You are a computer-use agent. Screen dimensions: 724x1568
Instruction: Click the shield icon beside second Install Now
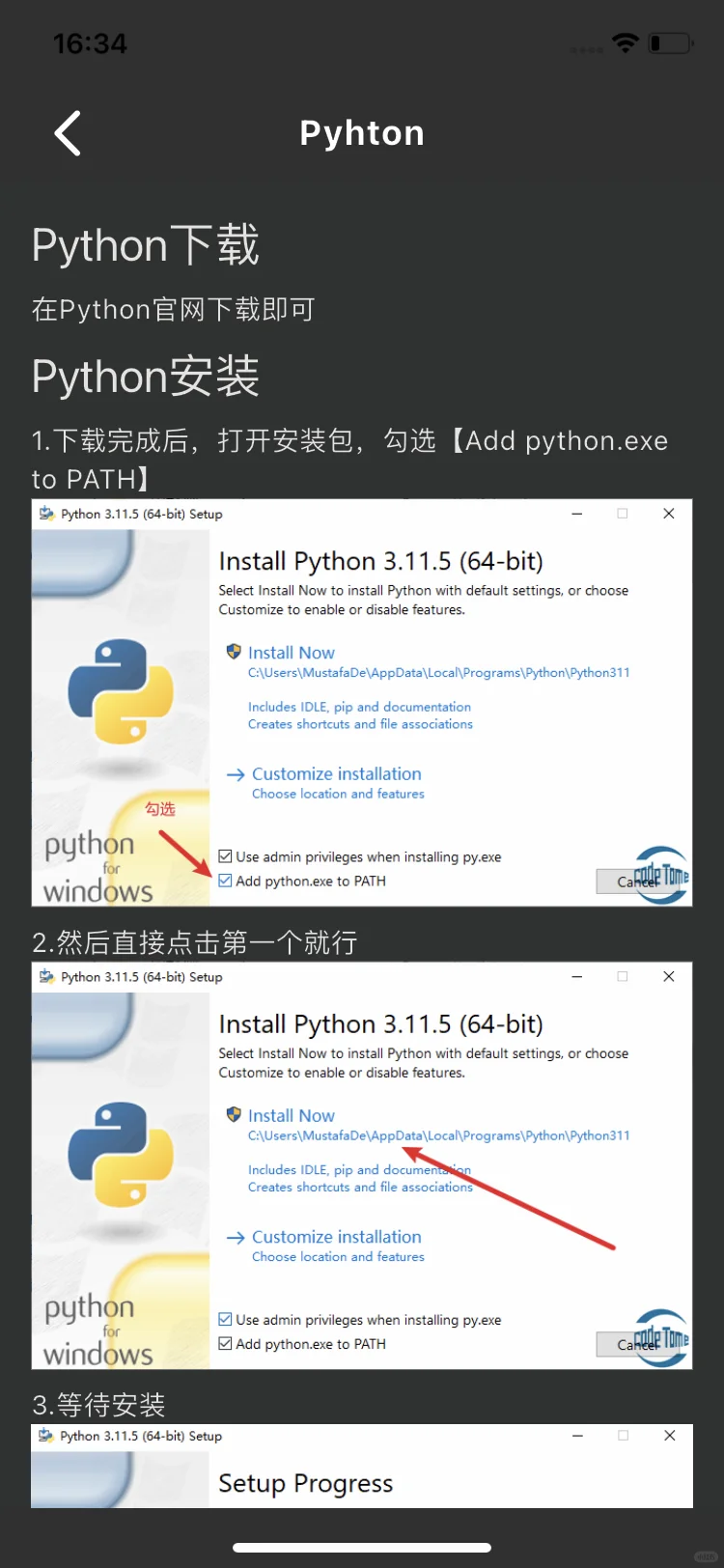234,1114
